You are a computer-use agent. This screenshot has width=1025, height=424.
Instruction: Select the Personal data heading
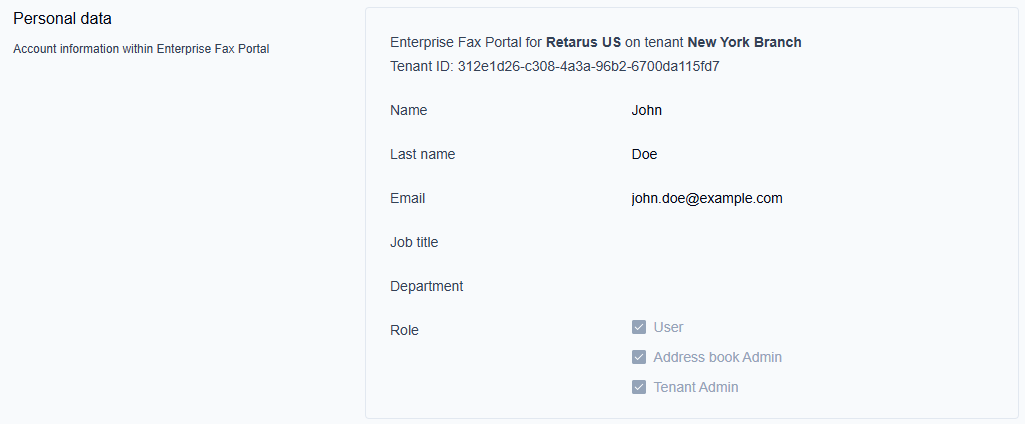[62, 19]
